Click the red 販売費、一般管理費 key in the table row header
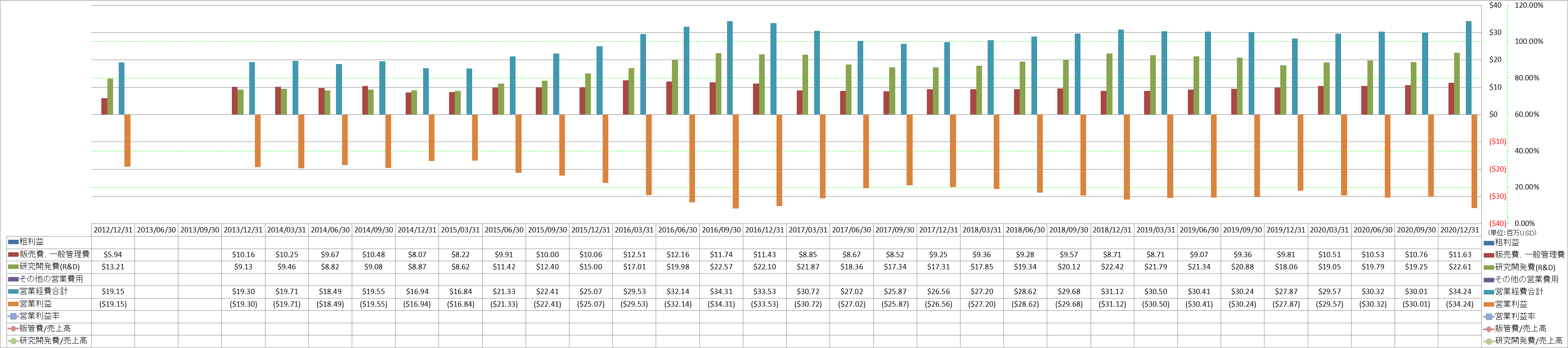Screen dimensions: 1568x348 coord(13,254)
